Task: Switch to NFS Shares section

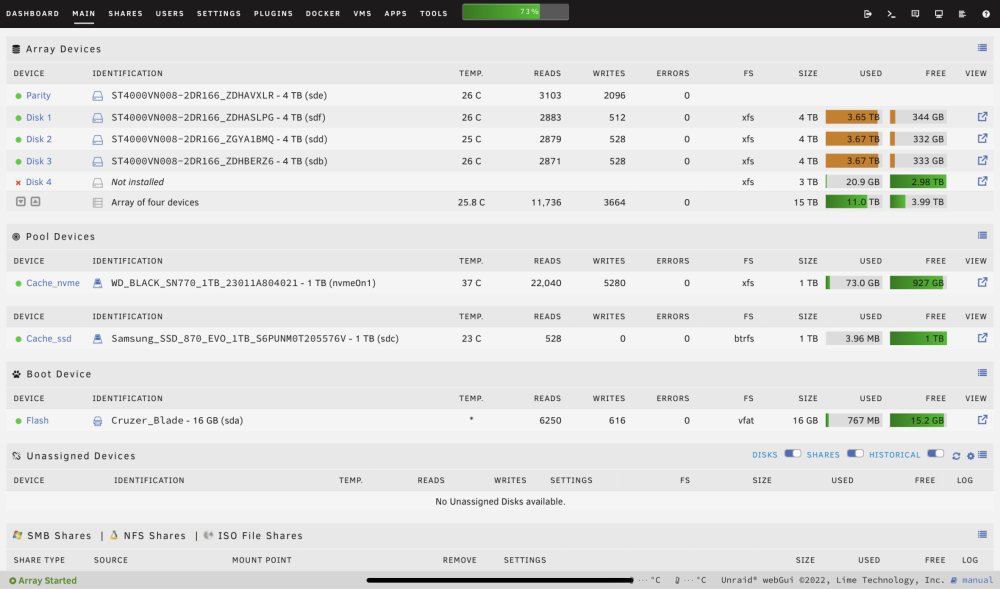Action: coord(154,535)
